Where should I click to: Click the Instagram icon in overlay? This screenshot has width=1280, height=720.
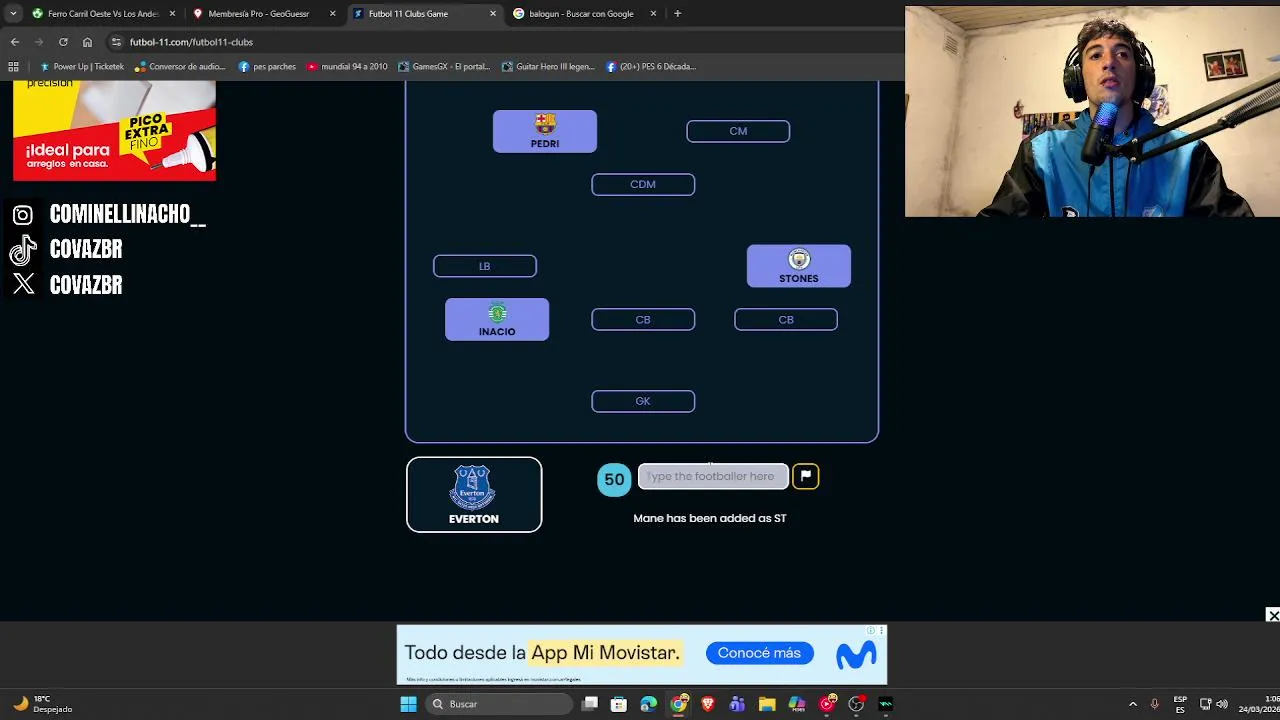(23, 215)
